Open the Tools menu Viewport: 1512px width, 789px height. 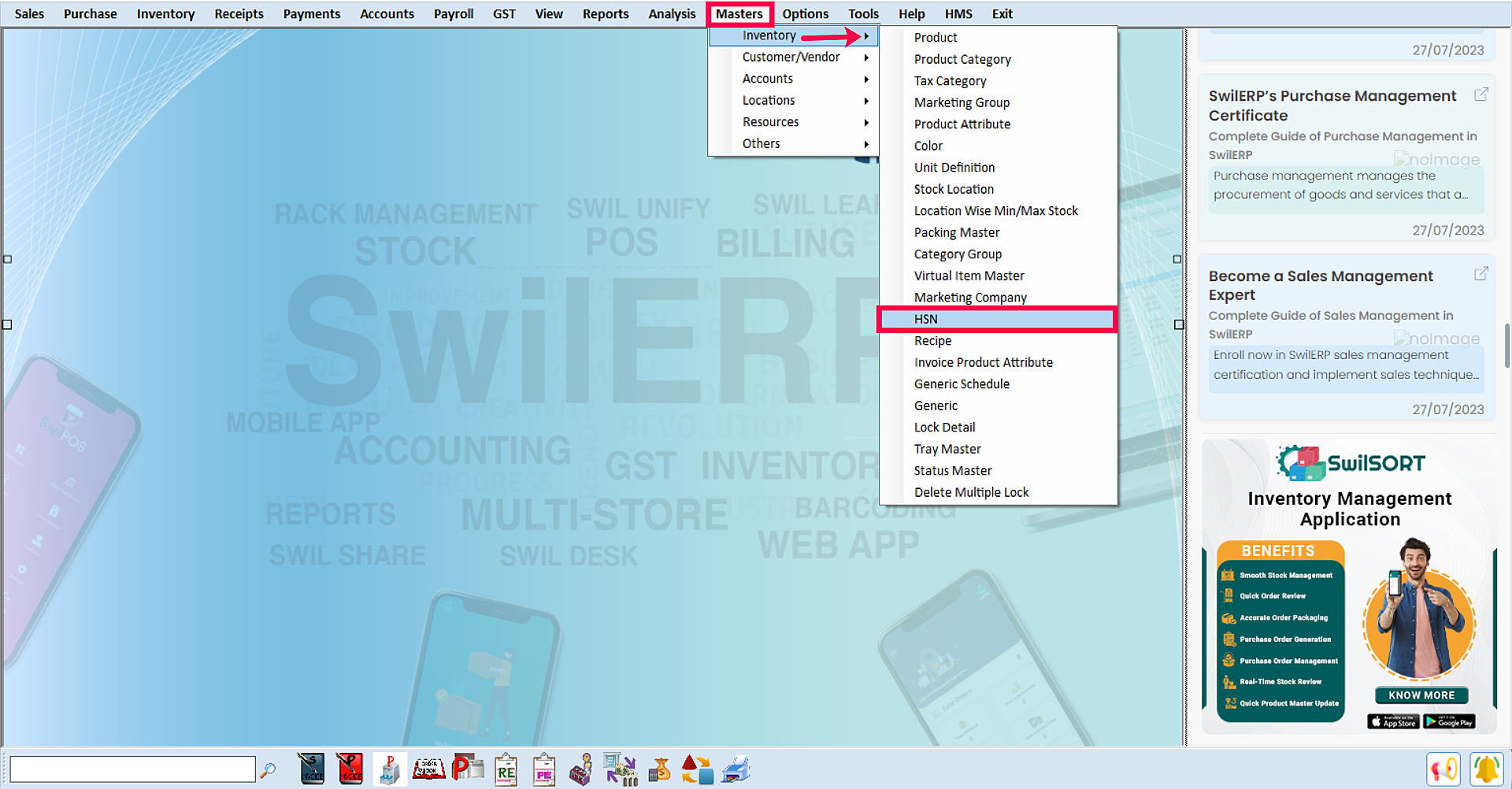[x=863, y=14]
